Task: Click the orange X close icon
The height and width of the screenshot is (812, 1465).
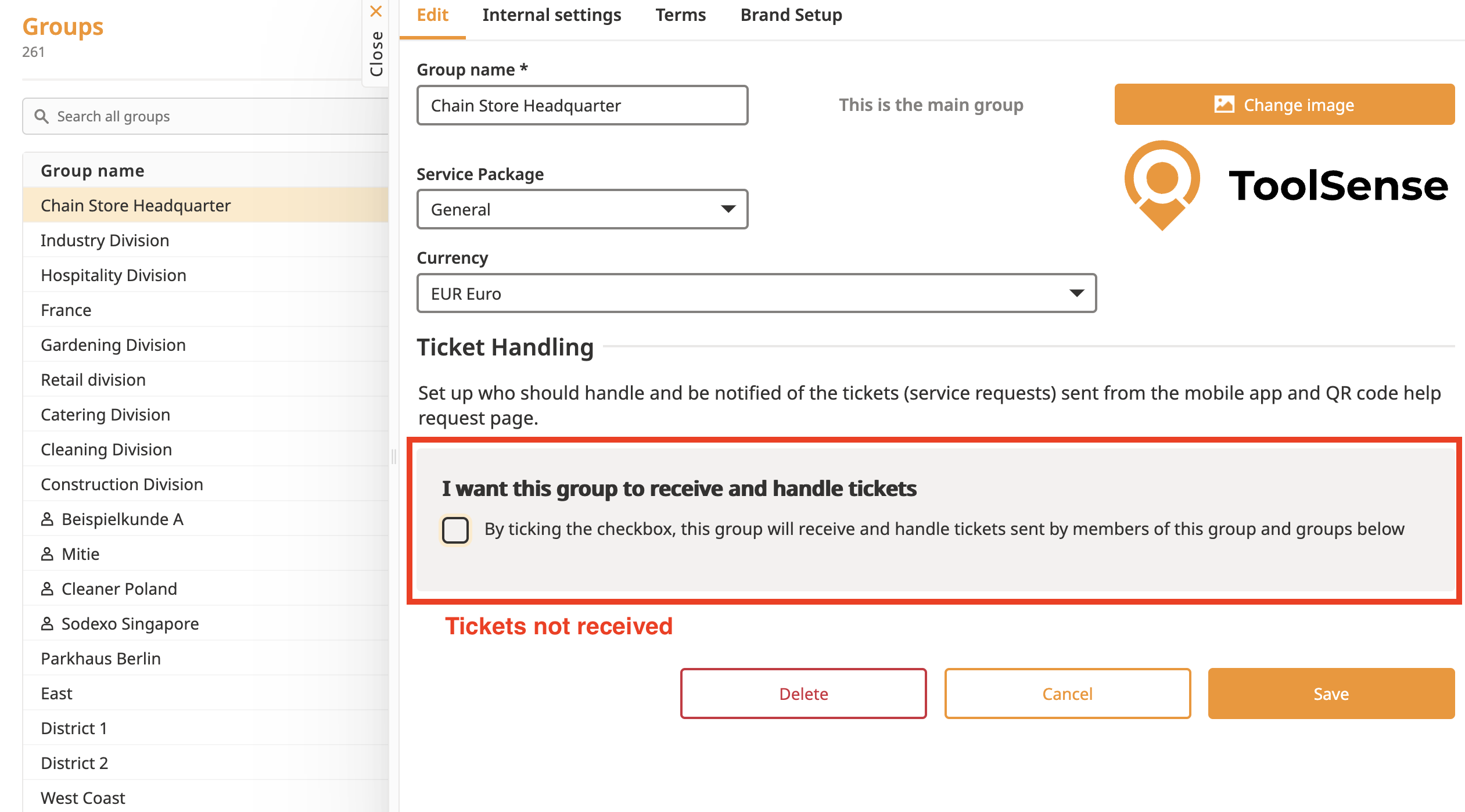Action: click(x=376, y=12)
